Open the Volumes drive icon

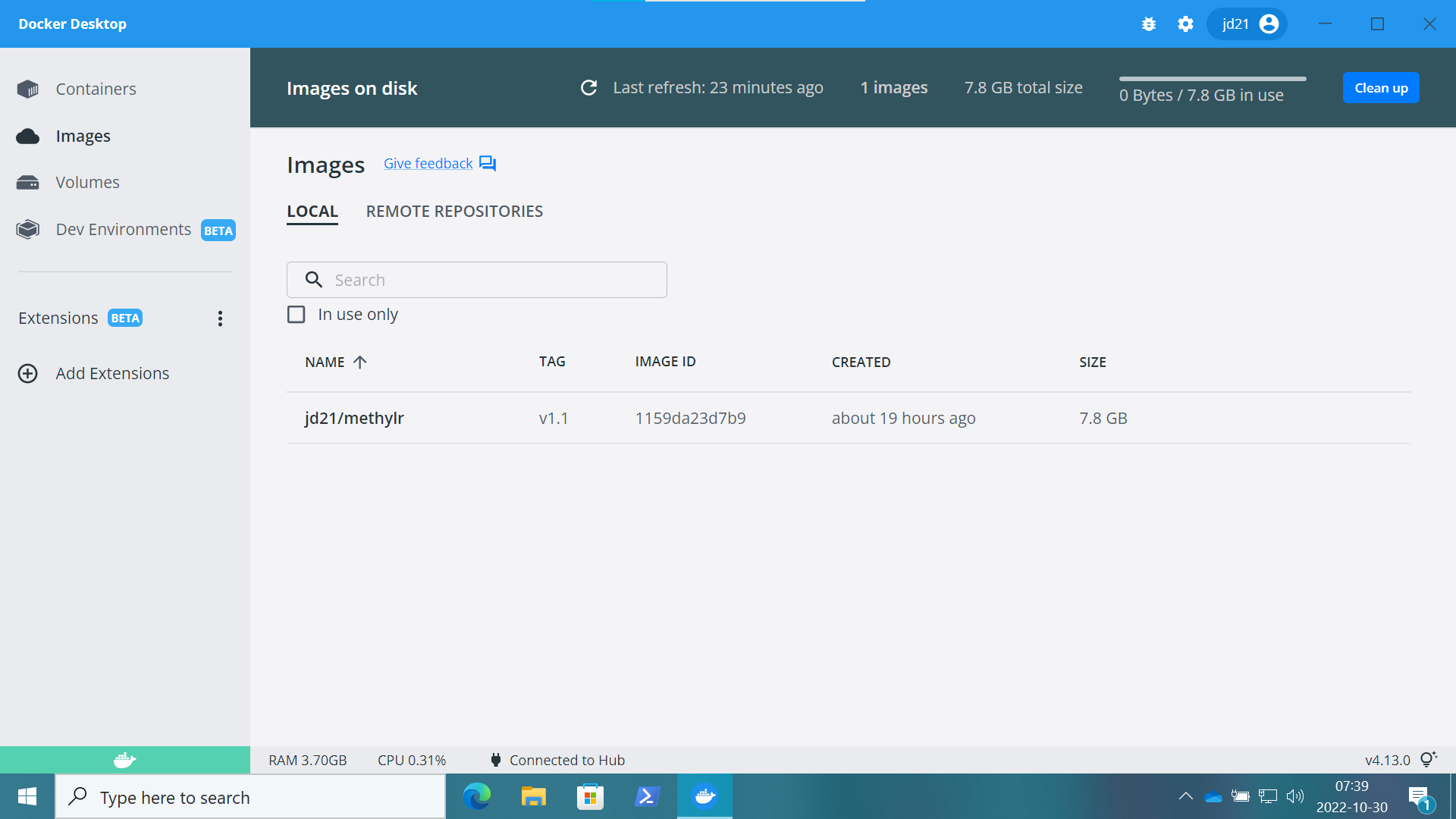click(x=28, y=183)
